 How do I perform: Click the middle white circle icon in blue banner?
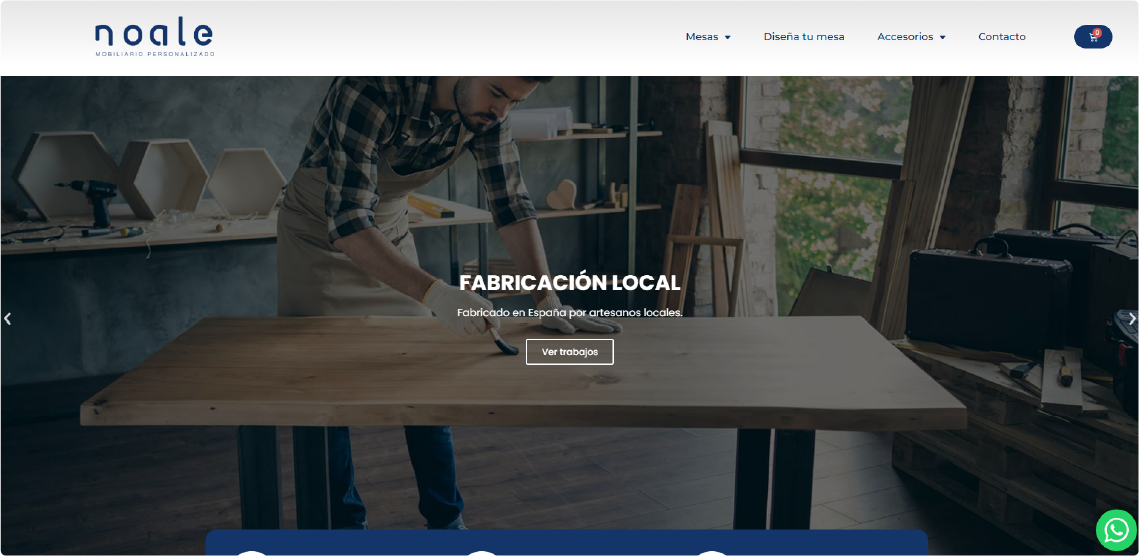pyautogui.click(x=481, y=552)
